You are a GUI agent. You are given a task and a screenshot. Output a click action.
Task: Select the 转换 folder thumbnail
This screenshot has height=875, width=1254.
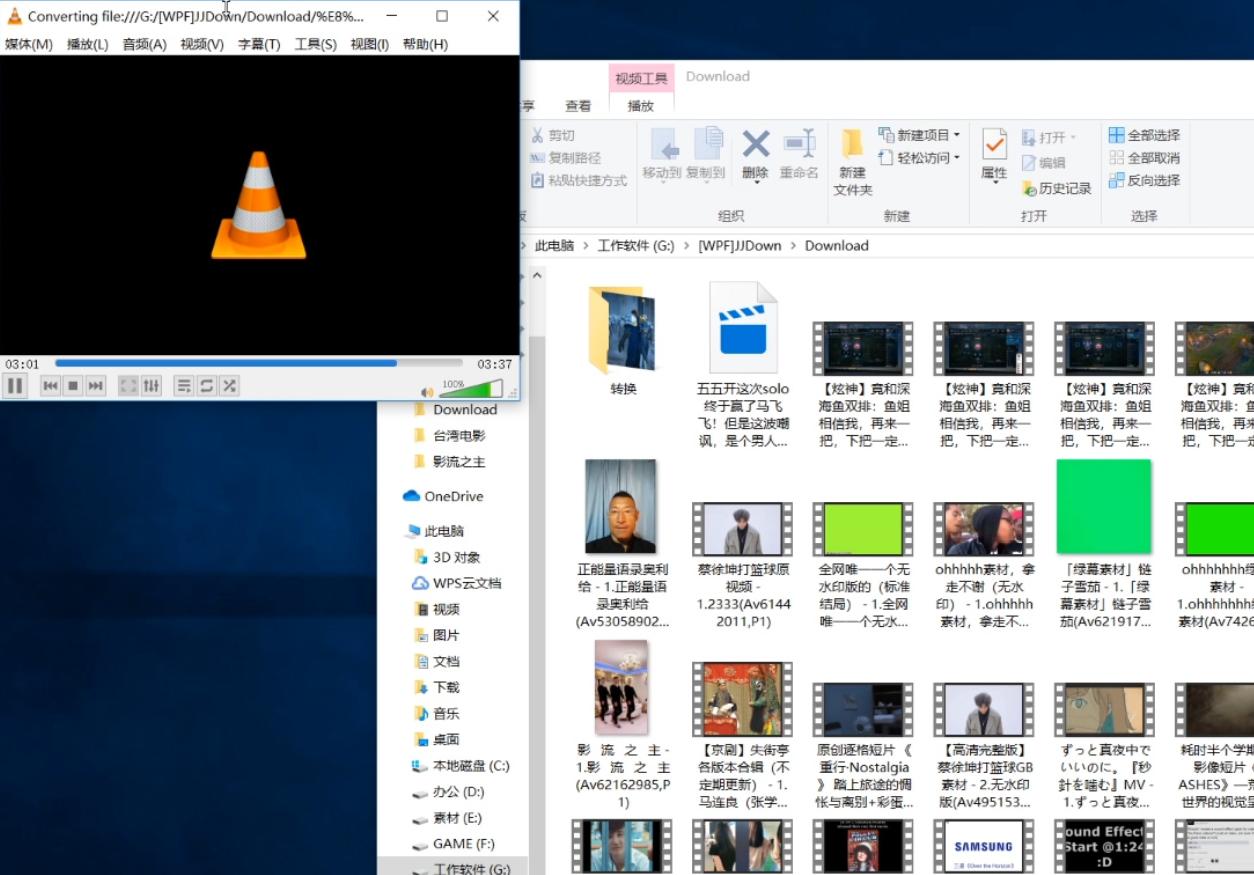[x=623, y=330]
